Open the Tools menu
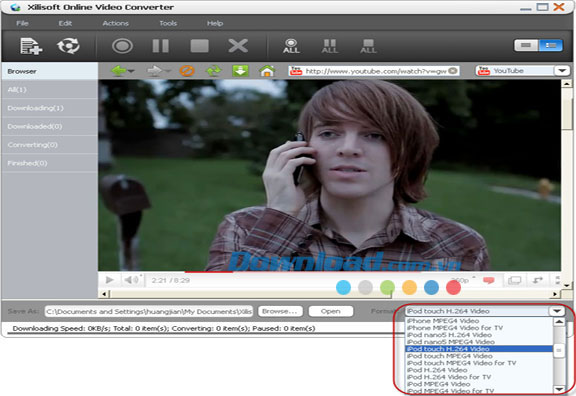 coord(168,23)
